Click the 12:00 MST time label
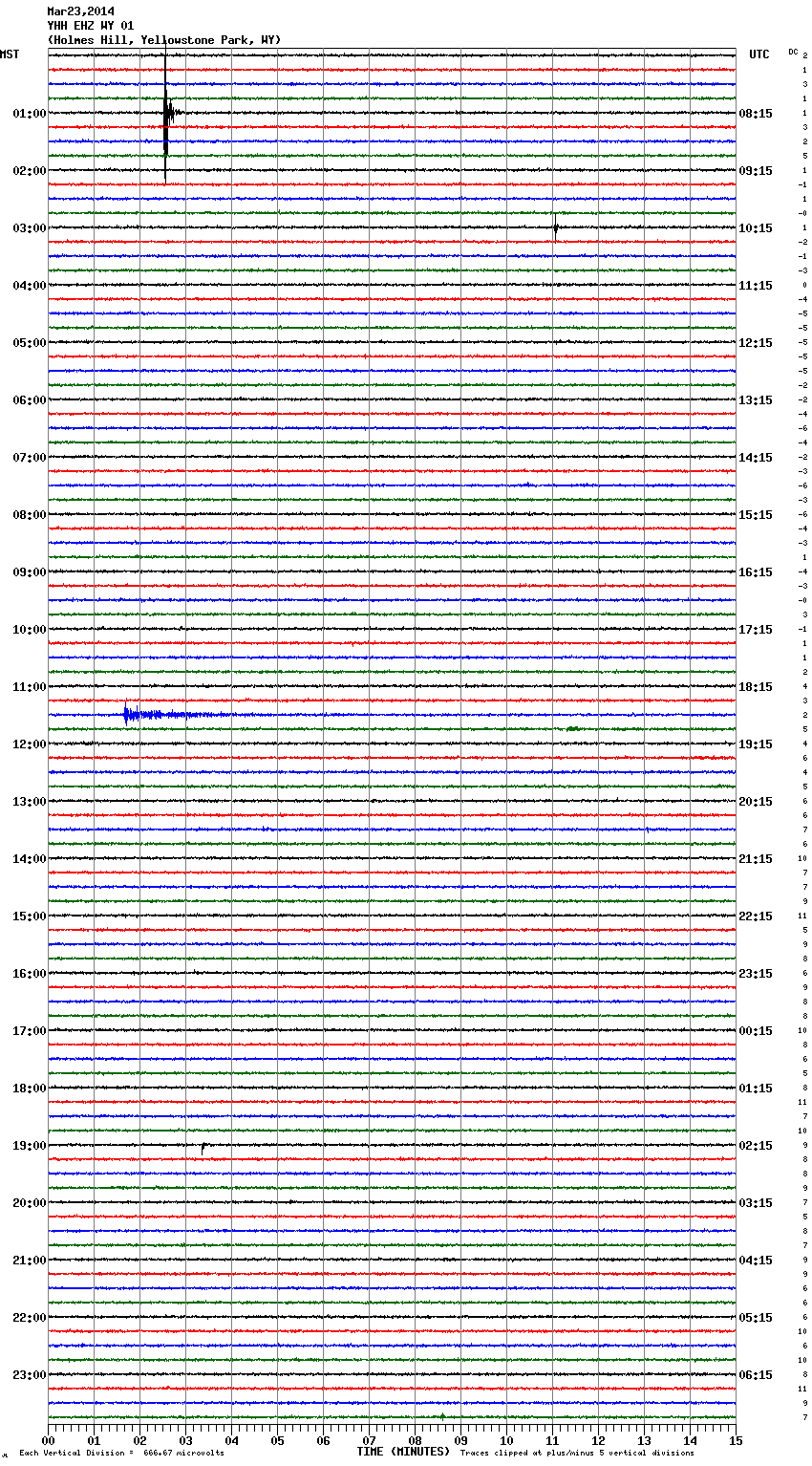The height and width of the screenshot is (1466, 812). click(x=30, y=744)
